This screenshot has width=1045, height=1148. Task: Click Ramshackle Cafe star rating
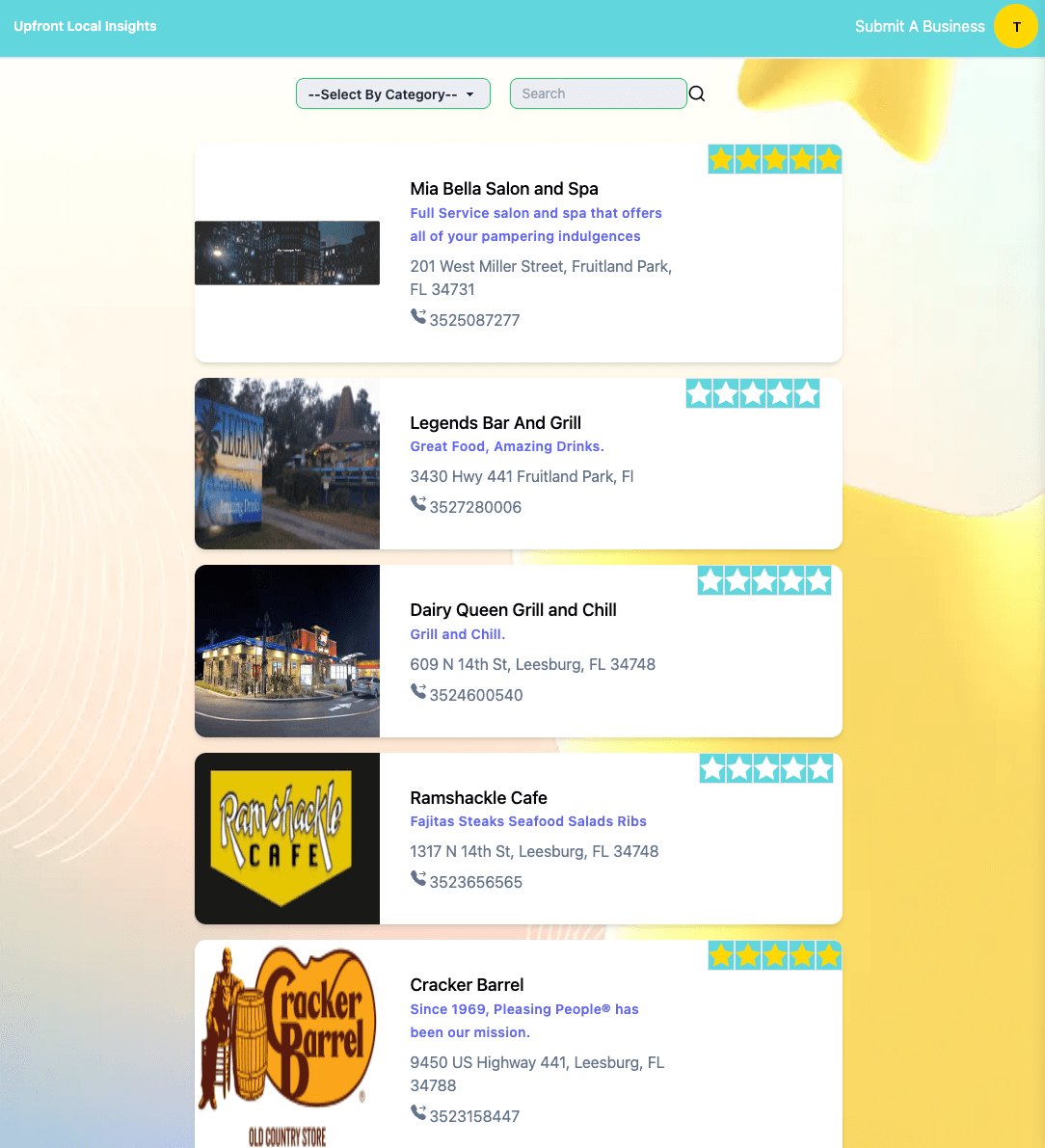766,768
